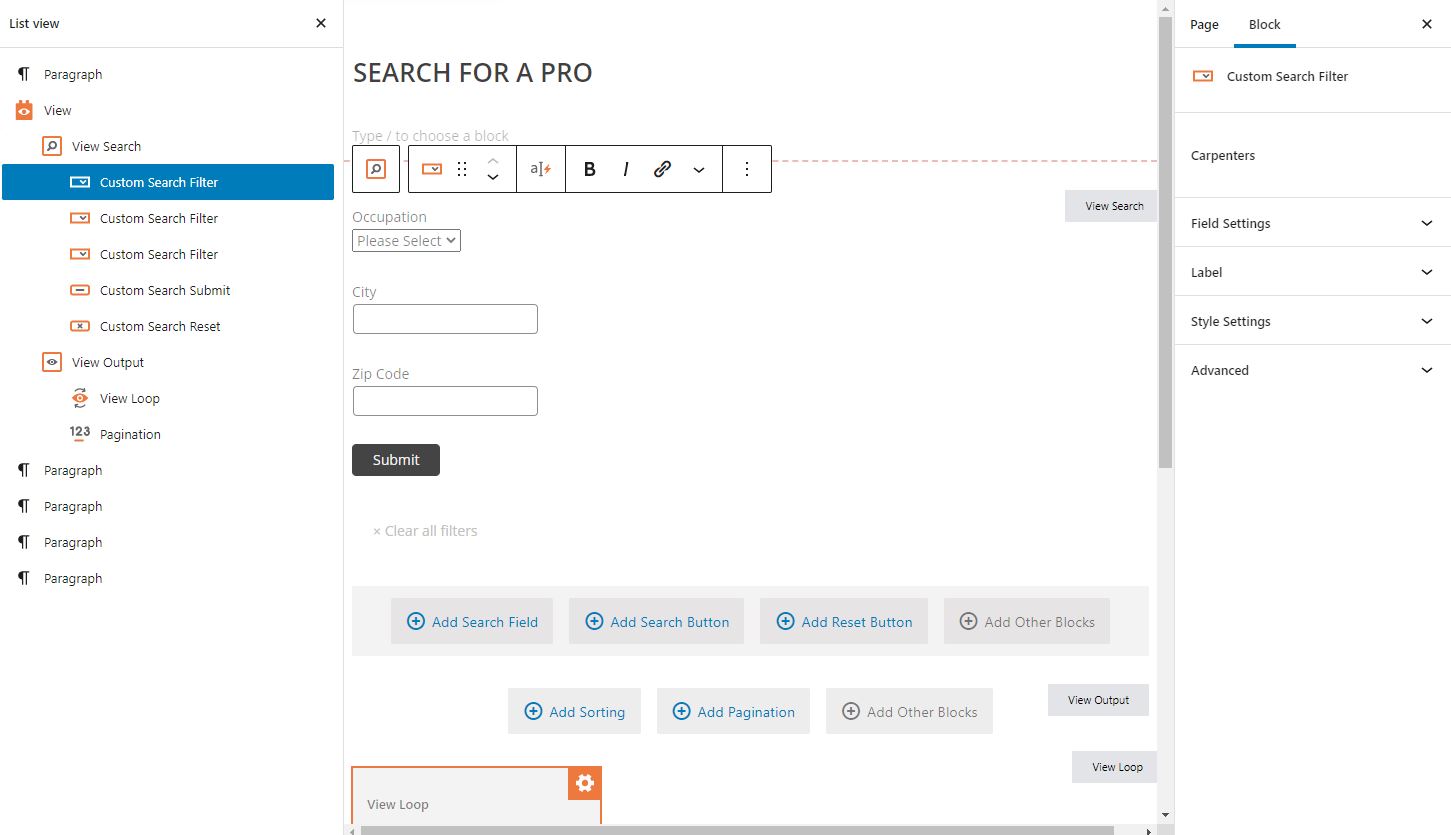Click the Clear all filters link

coord(425,531)
